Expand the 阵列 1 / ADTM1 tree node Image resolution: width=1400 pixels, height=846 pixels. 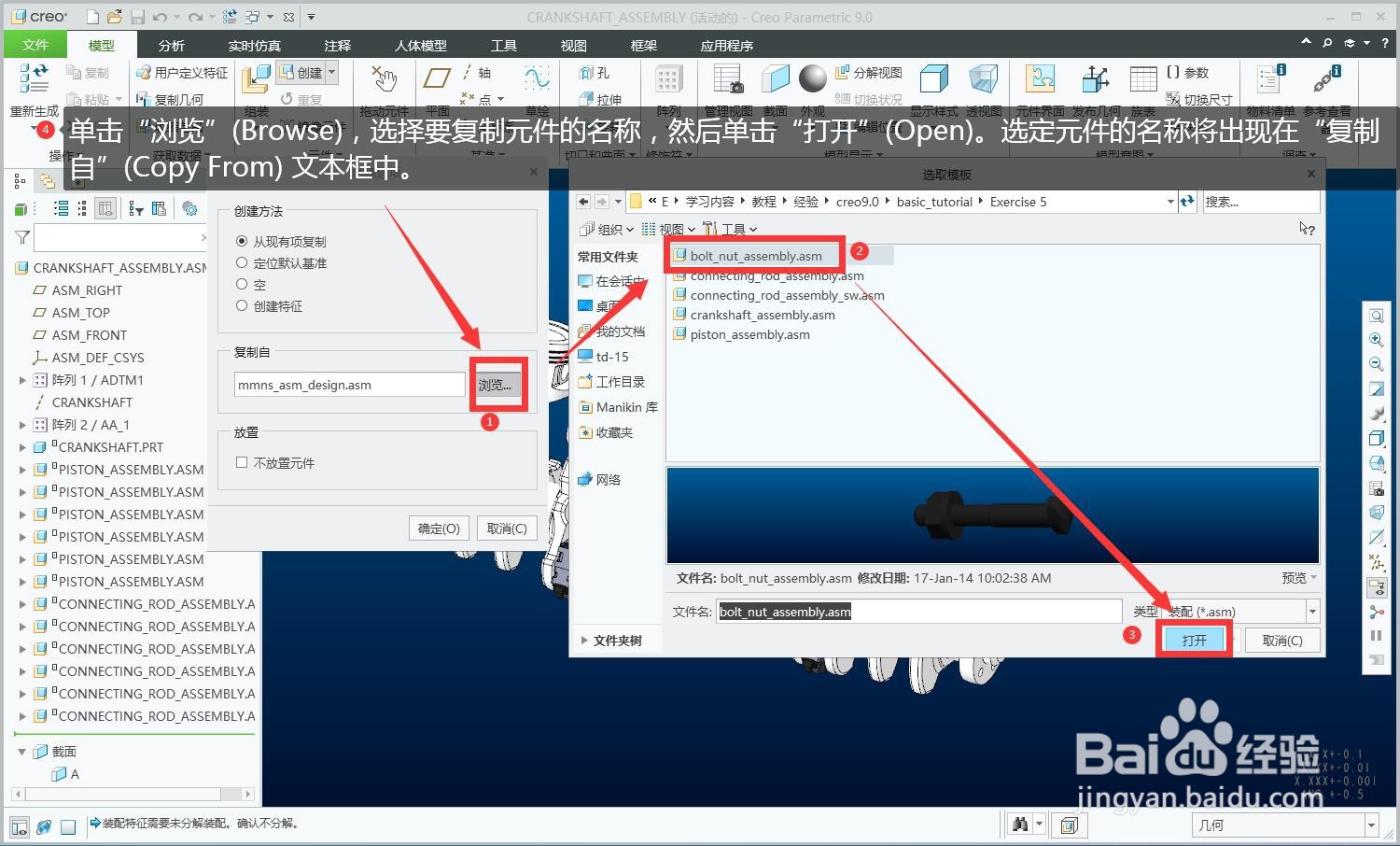coord(22,380)
